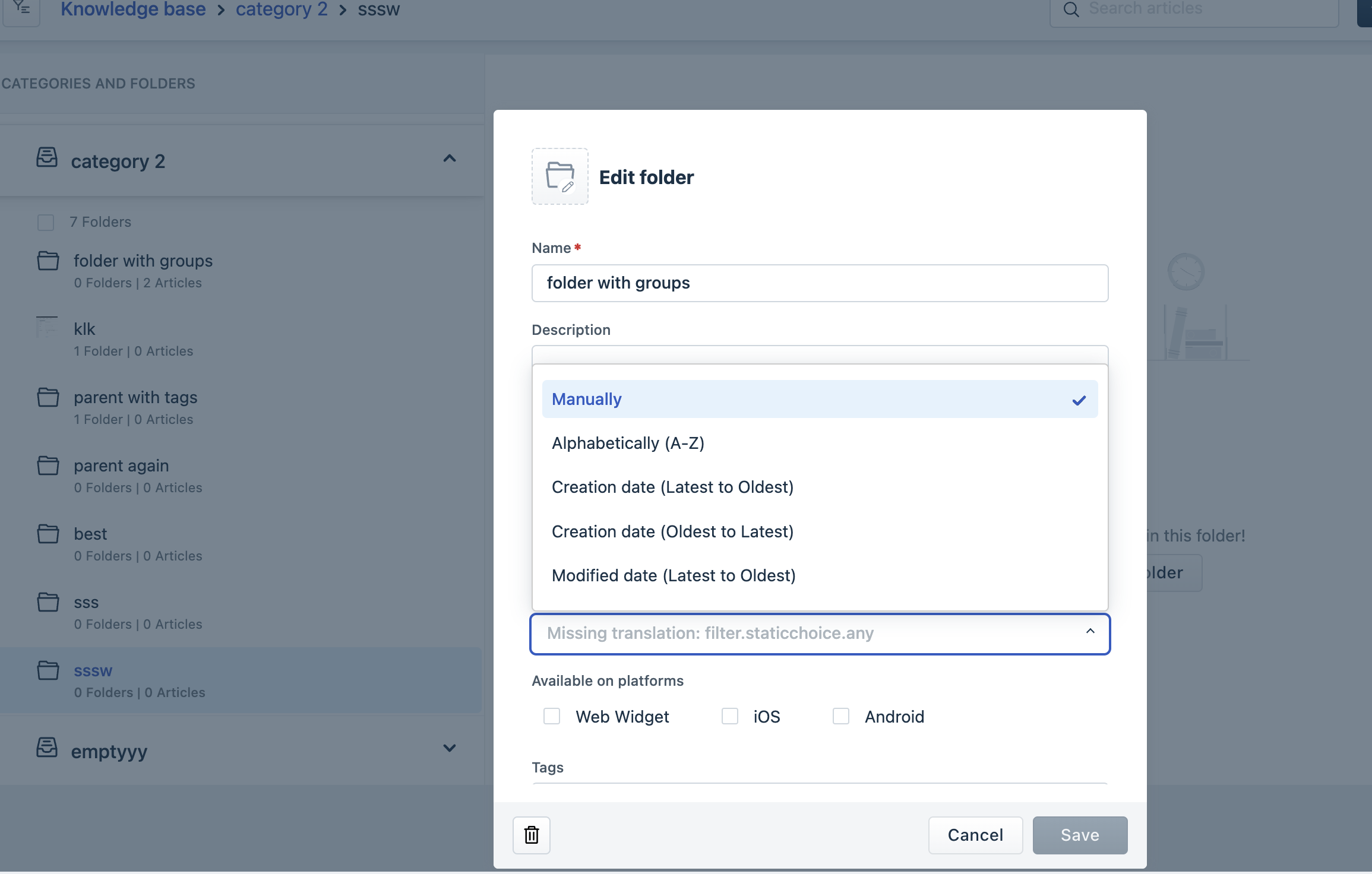
Task: Open the Knowledge base breadcrumb link
Action: [133, 9]
